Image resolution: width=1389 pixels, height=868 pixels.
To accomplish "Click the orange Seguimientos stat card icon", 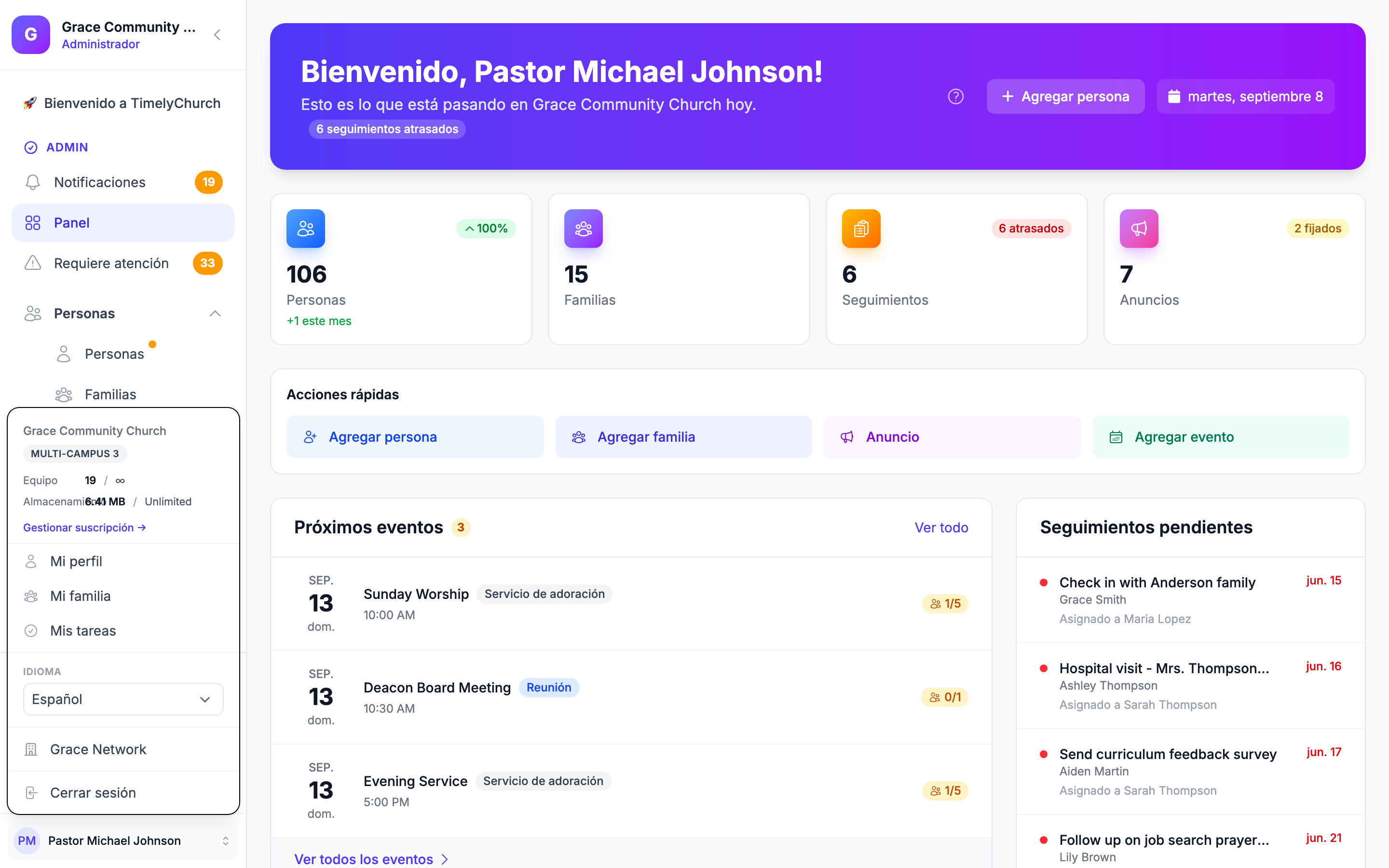I will coord(861,229).
